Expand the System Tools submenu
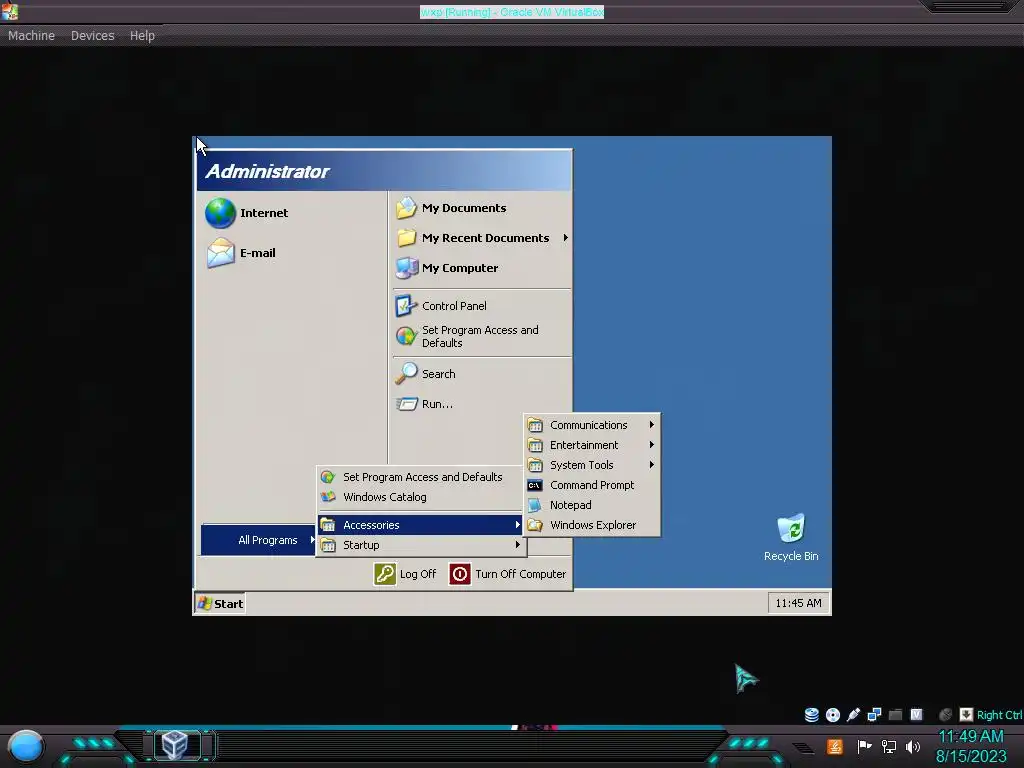1024x768 pixels. coord(592,465)
